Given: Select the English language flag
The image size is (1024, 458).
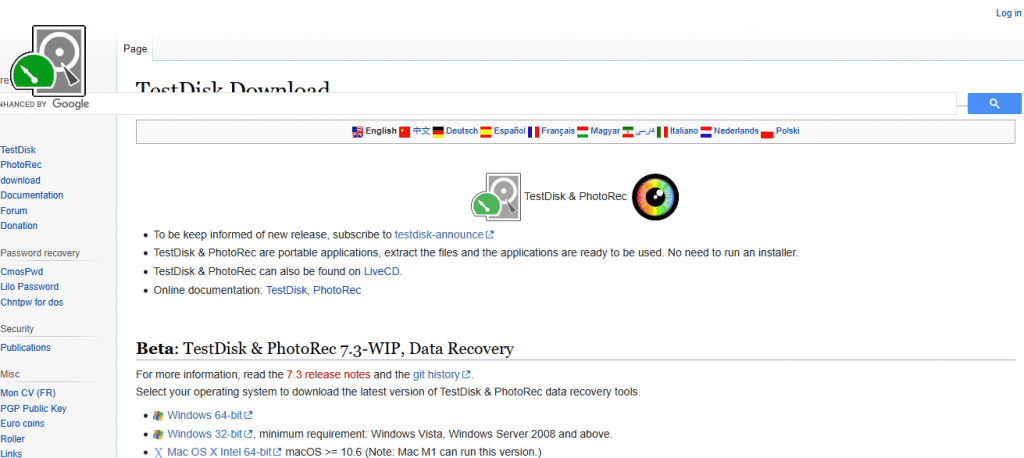Looking at the screenshot, I should (357, 131).
